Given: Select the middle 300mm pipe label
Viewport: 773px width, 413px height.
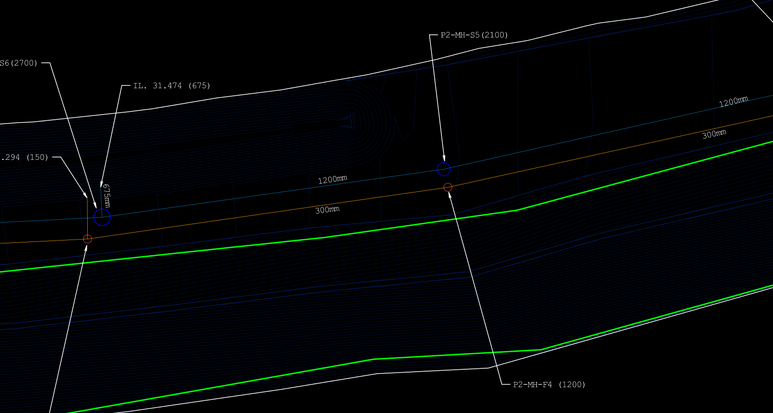Looking at the screenshot, I should pyautogui.click(x=327, y=210).
